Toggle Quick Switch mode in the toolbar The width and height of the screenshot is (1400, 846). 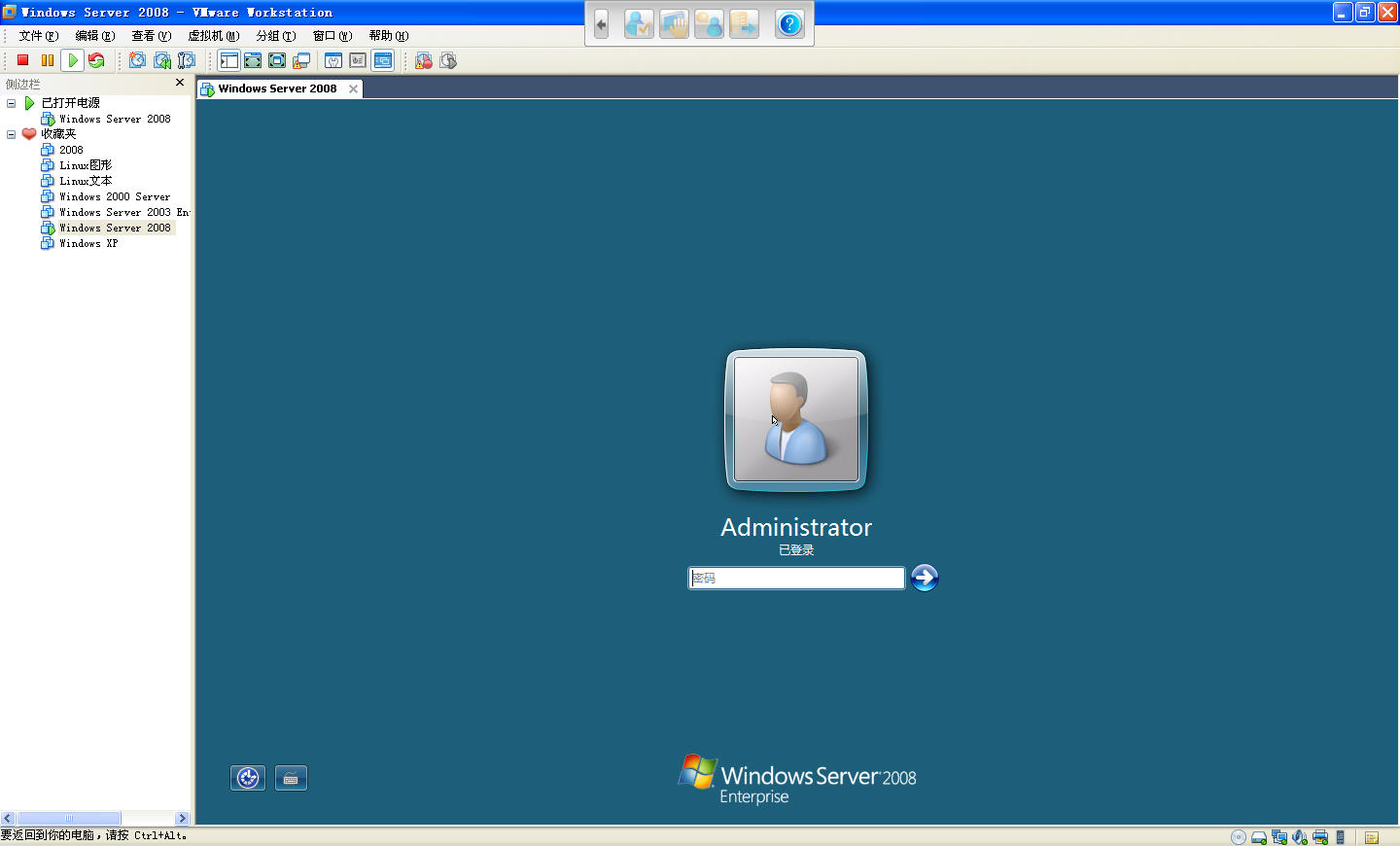click(253, 60)
